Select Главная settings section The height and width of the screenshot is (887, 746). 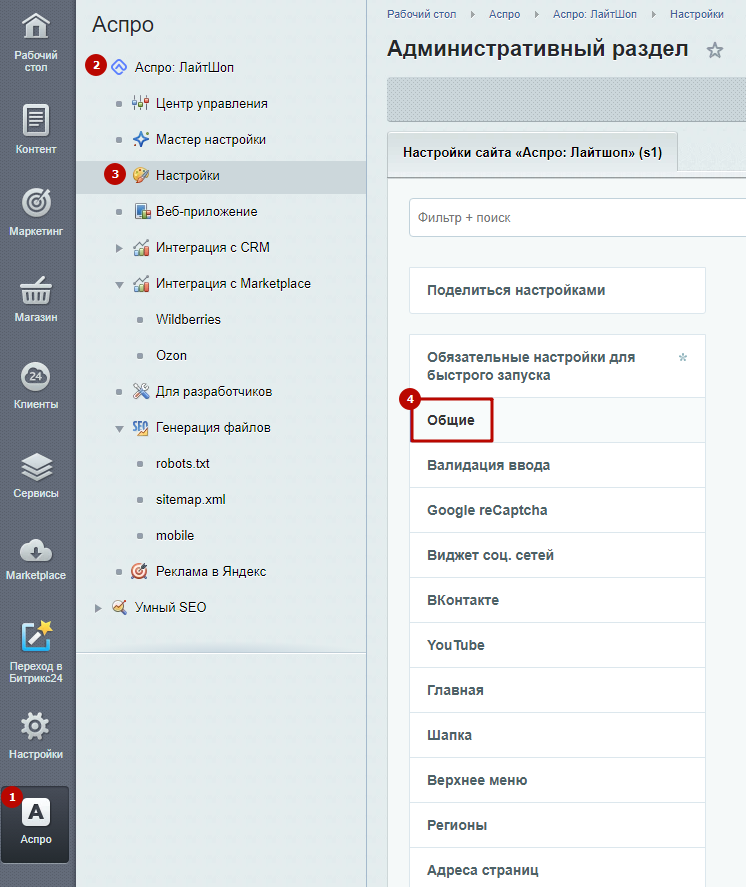coord(557,690)
